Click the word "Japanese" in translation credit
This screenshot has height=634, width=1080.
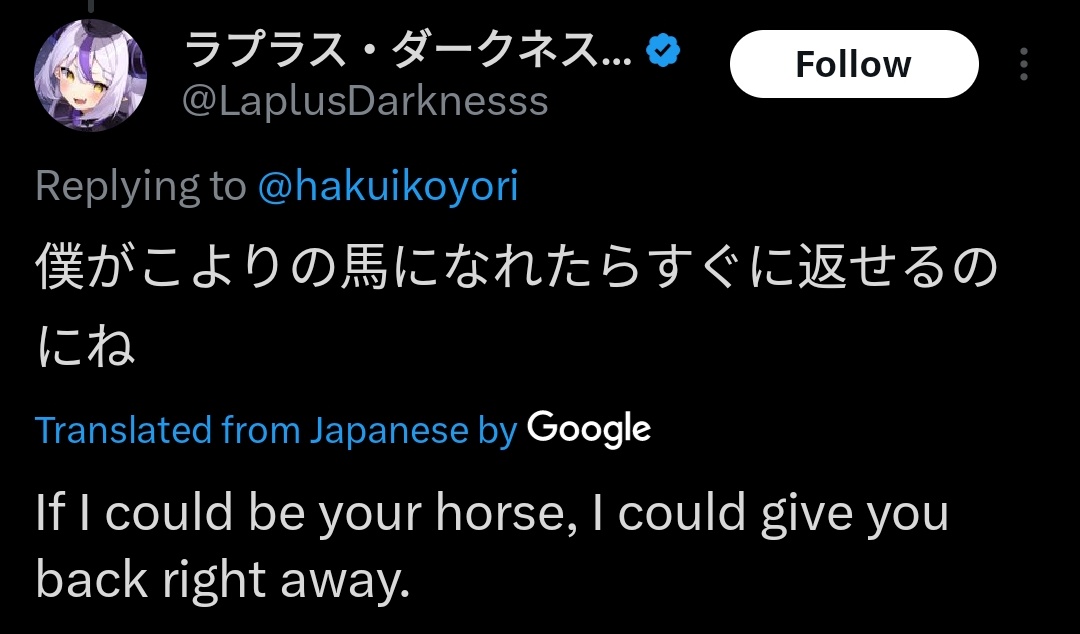click(x=387, y=430)
